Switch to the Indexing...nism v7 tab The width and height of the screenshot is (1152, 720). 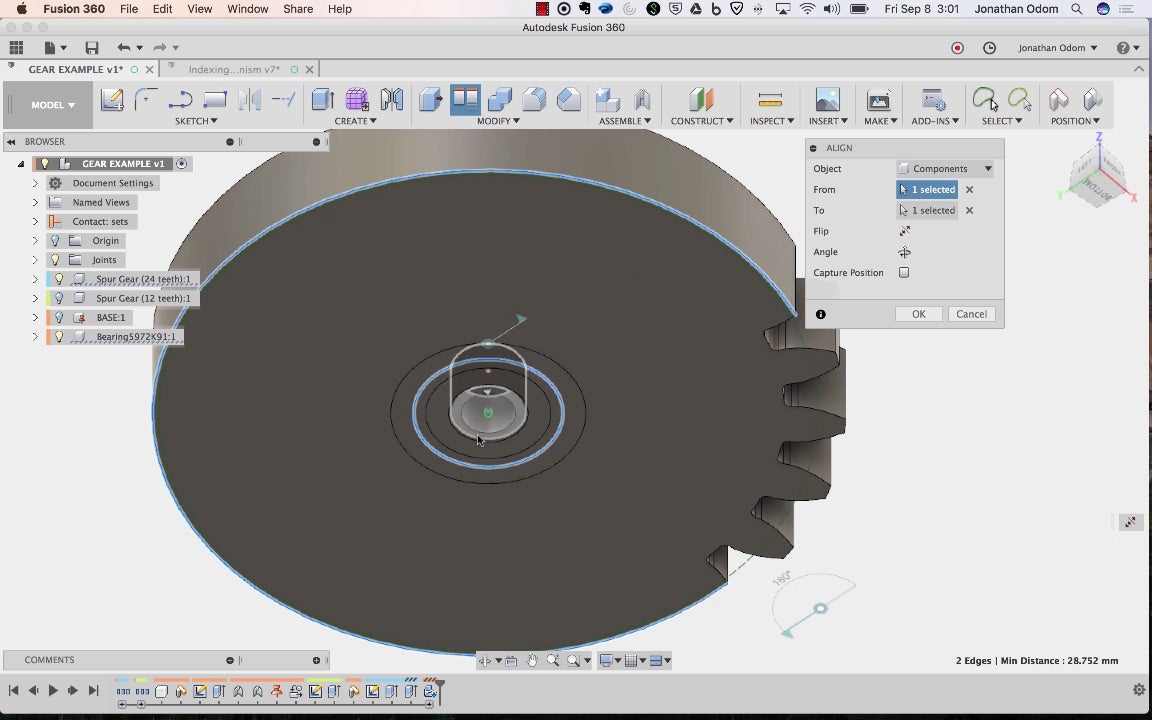pos(236,70)
